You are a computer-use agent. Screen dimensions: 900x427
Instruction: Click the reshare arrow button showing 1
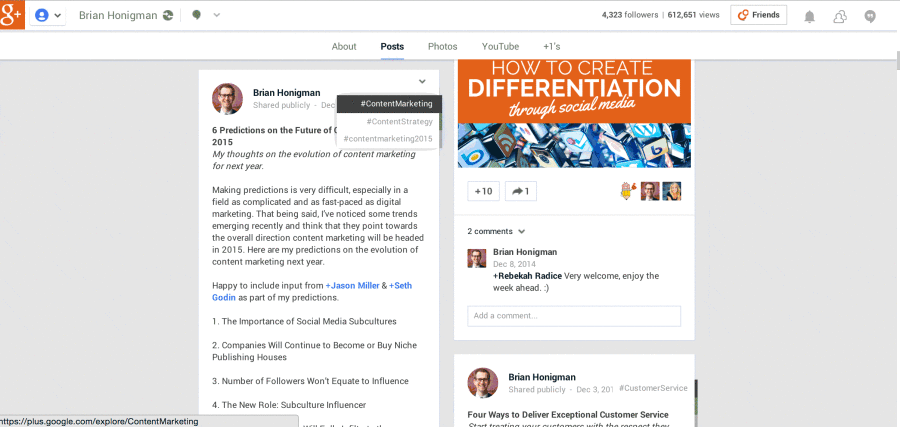(x=521, y=191)
